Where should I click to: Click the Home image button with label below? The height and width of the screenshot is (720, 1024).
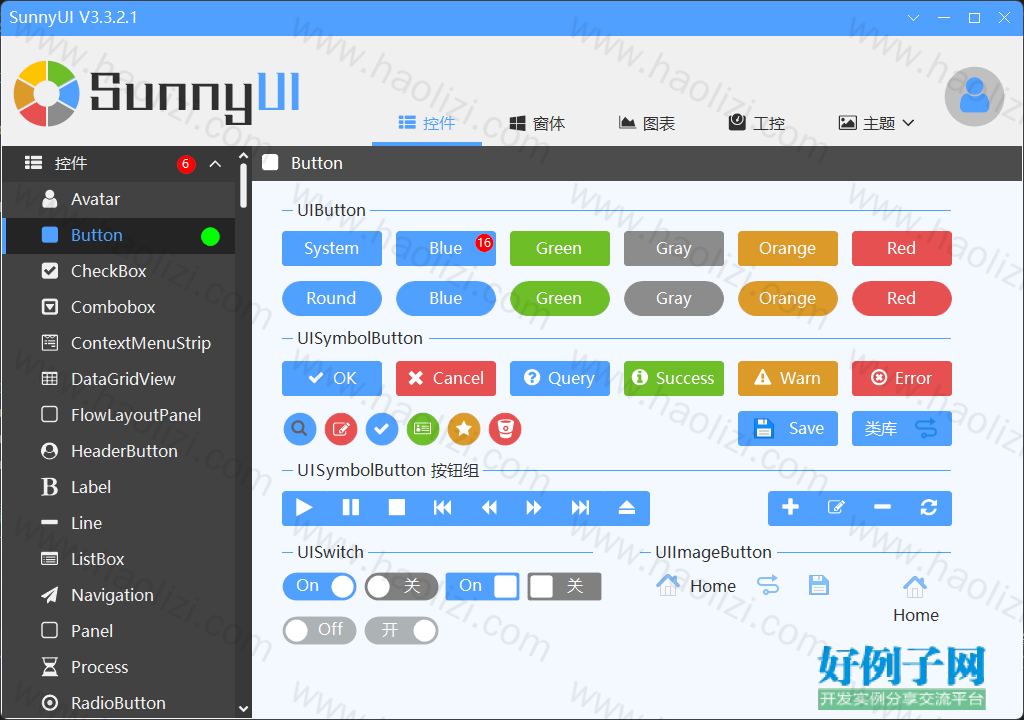[916, 600]
